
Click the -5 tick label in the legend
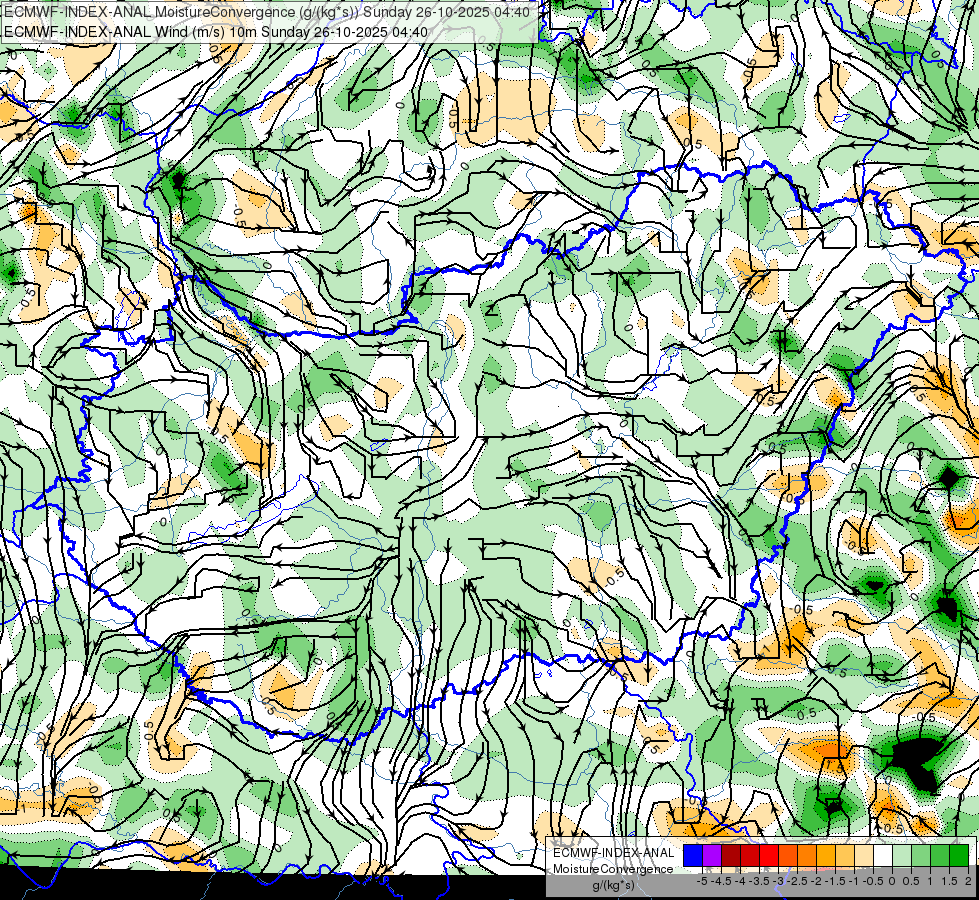[702, 881]
